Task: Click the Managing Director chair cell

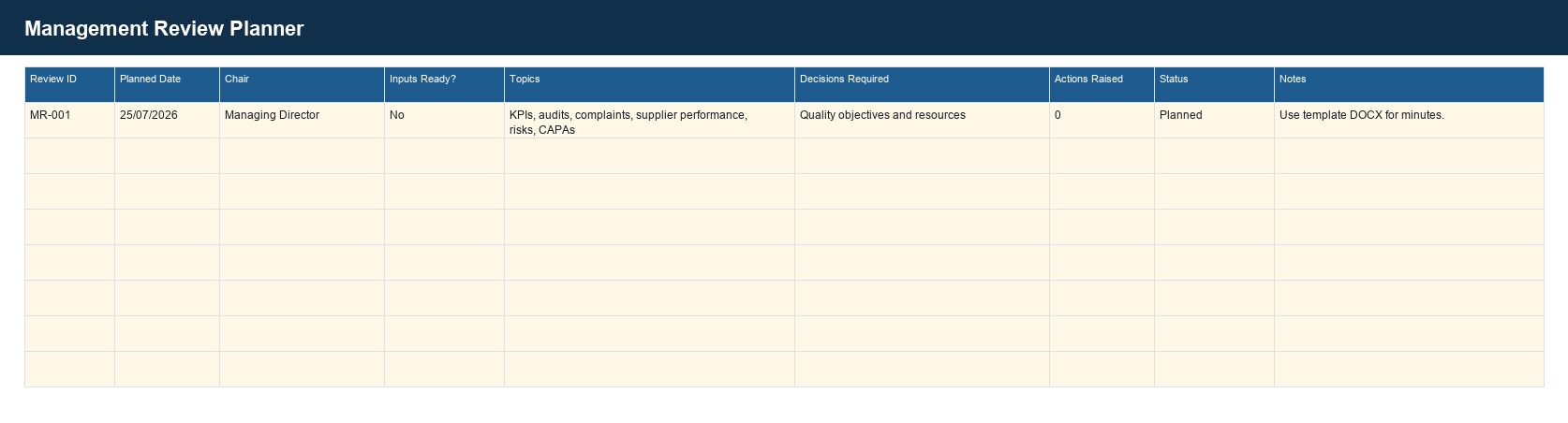Action: coord(302,121)
